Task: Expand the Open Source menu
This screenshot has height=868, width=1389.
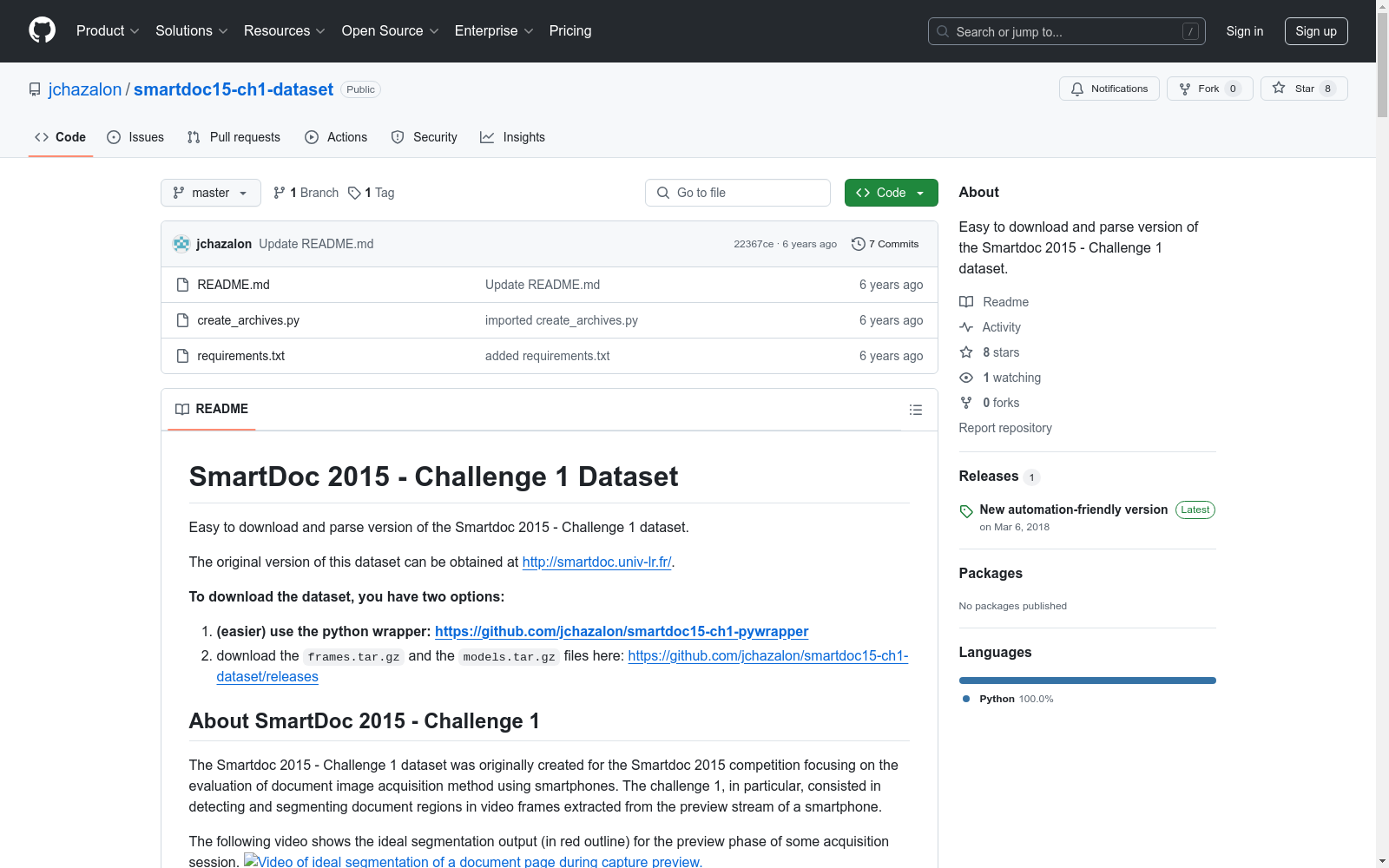Action: click(x=391, y=31)
